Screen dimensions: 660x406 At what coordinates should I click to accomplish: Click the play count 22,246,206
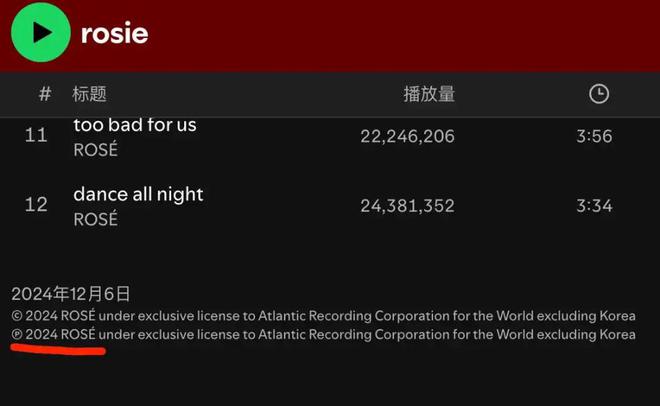(x=407, y=136)
